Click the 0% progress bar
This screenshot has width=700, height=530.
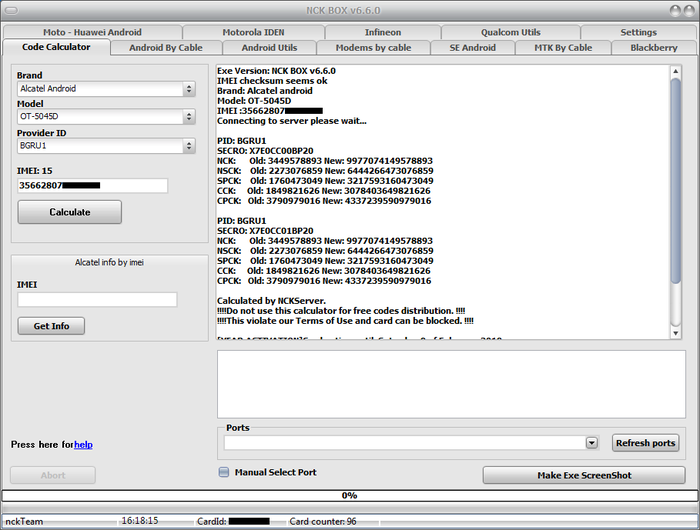(350, 496)
